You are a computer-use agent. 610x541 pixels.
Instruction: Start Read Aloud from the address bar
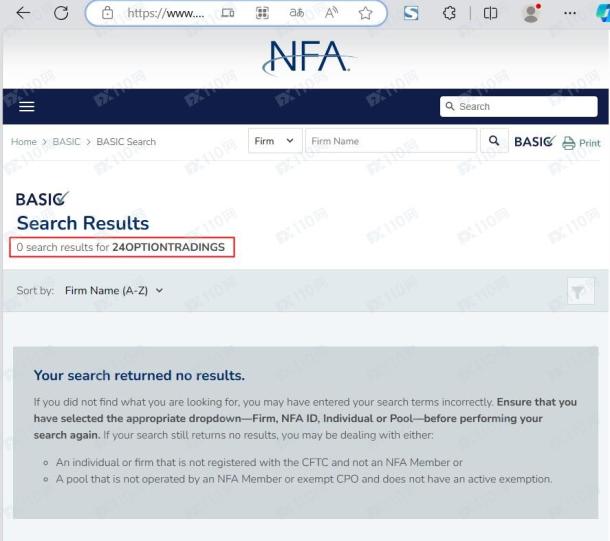331,13
